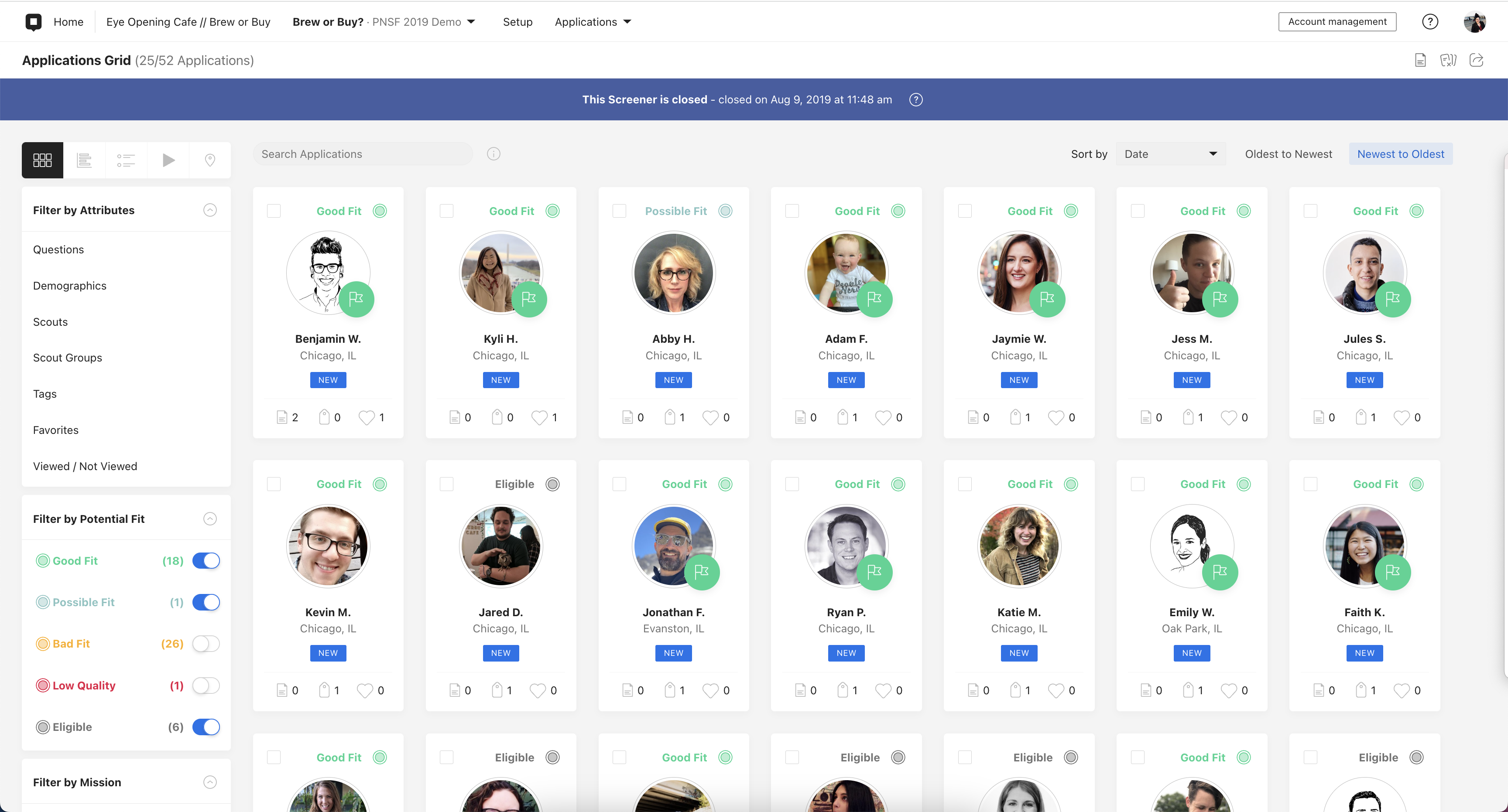Disable the Good Fit filter toggle
This screenshot has height=812, width=1508.
(206, 560)
